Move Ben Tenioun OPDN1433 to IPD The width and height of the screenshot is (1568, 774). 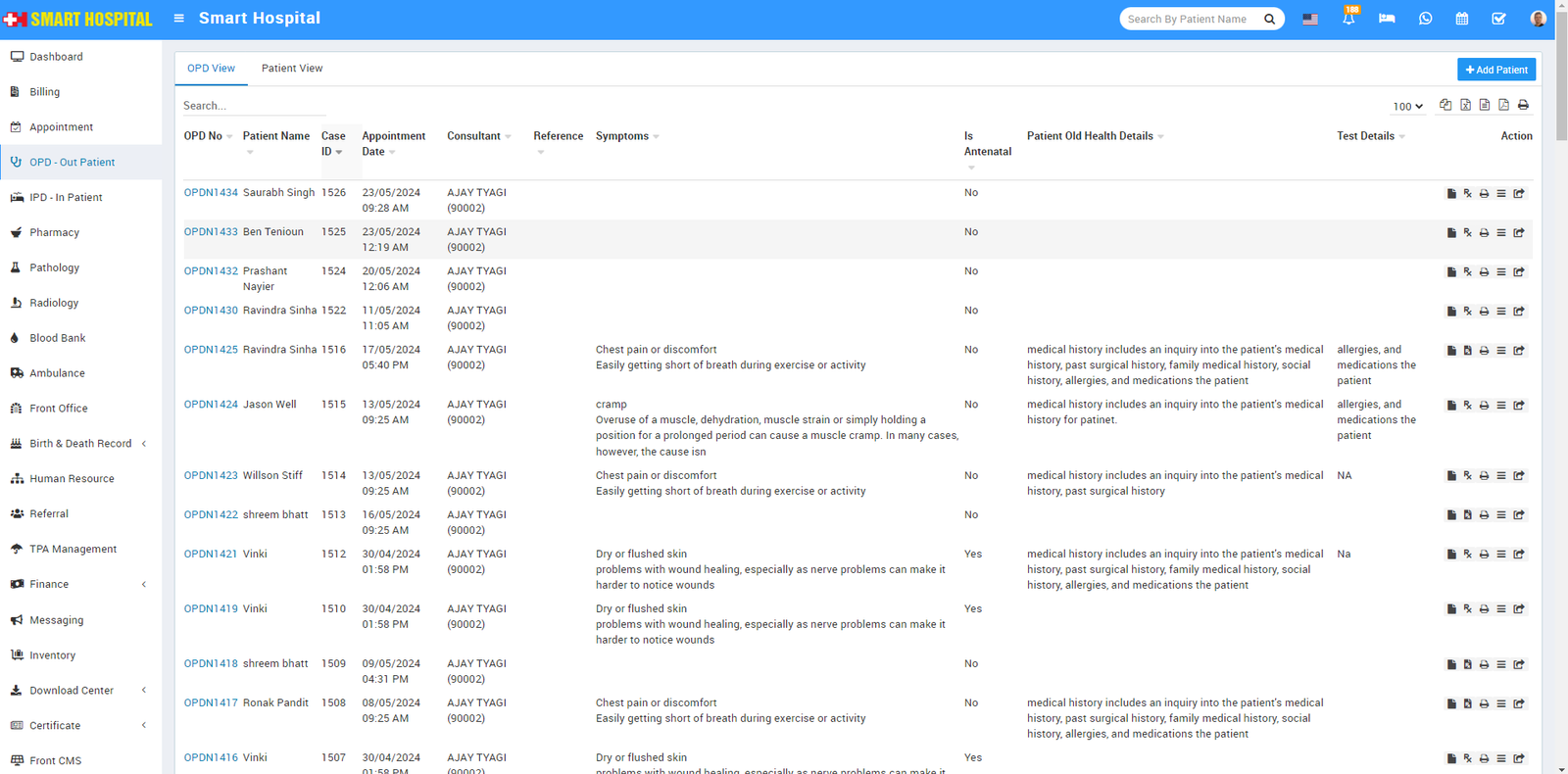point(1519,233)
